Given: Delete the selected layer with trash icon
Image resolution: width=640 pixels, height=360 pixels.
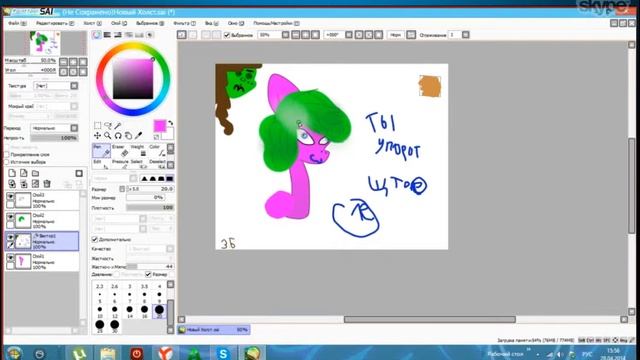Looking at the screenshot, I should 47,184.
